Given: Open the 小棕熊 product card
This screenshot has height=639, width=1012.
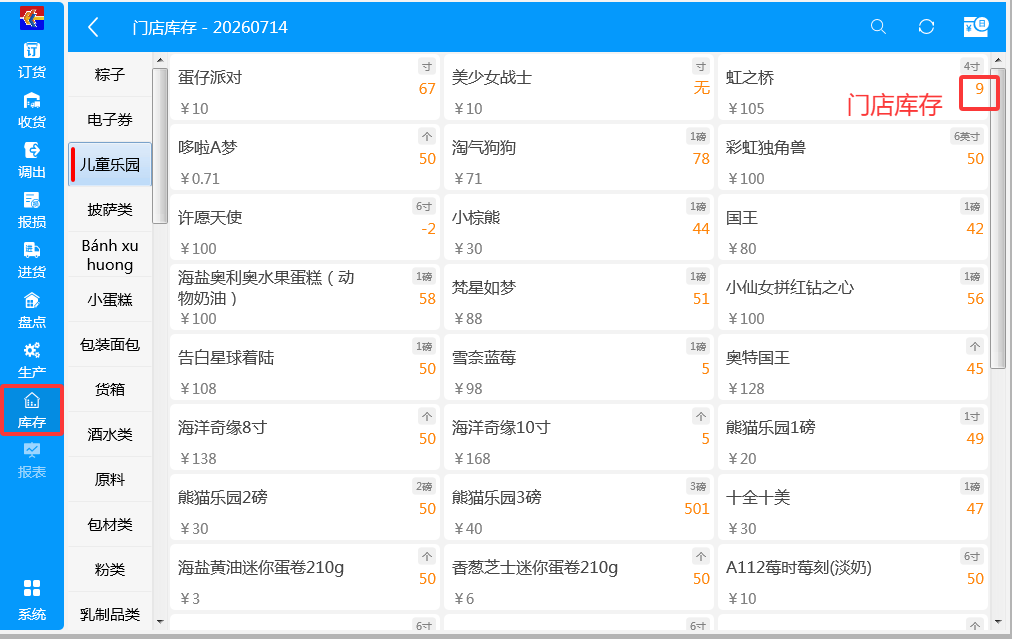Looking at the screenshot, I should tap(578, 228).
